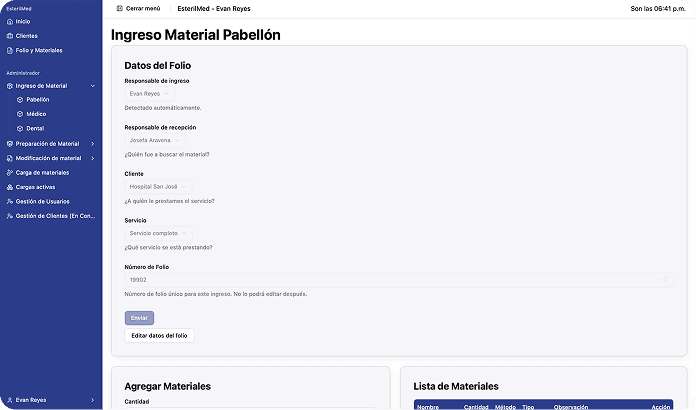Click the Ingreso de Material box icon
The width and height of the screenshot is (696, 410).
(x=10, y=86)
